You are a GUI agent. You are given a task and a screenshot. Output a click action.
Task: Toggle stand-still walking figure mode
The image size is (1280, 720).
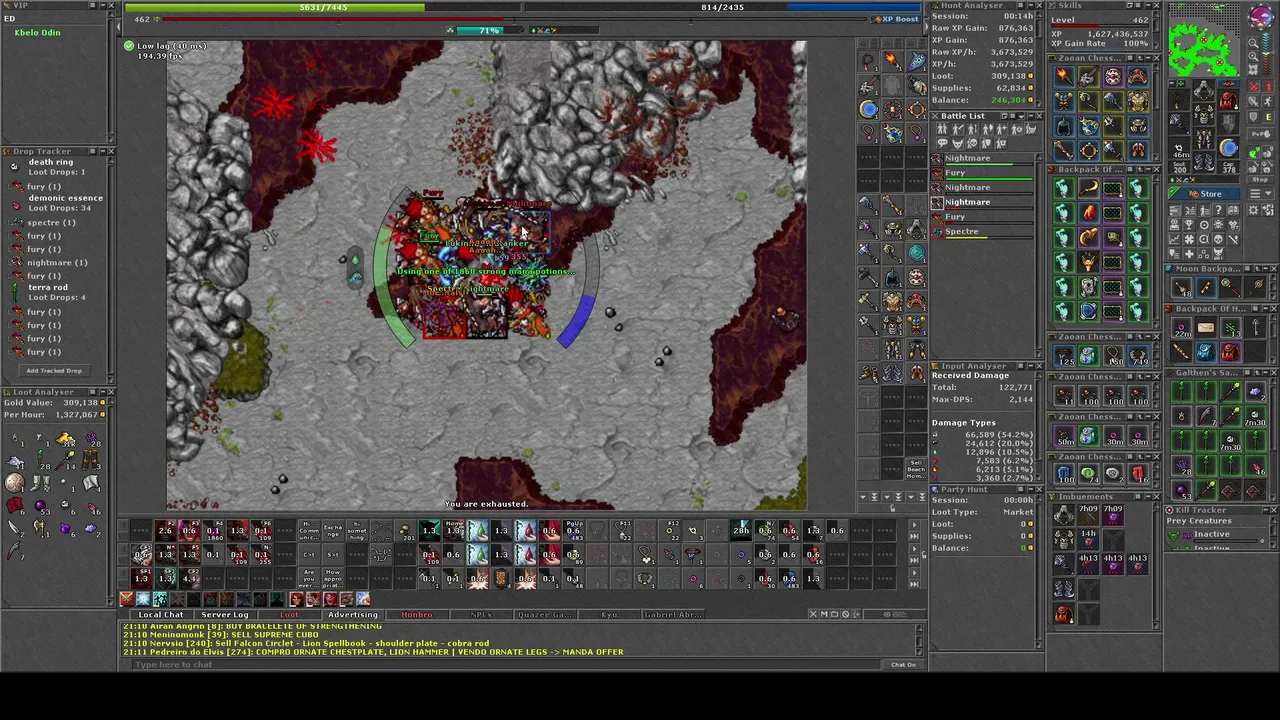(1268, 101)
